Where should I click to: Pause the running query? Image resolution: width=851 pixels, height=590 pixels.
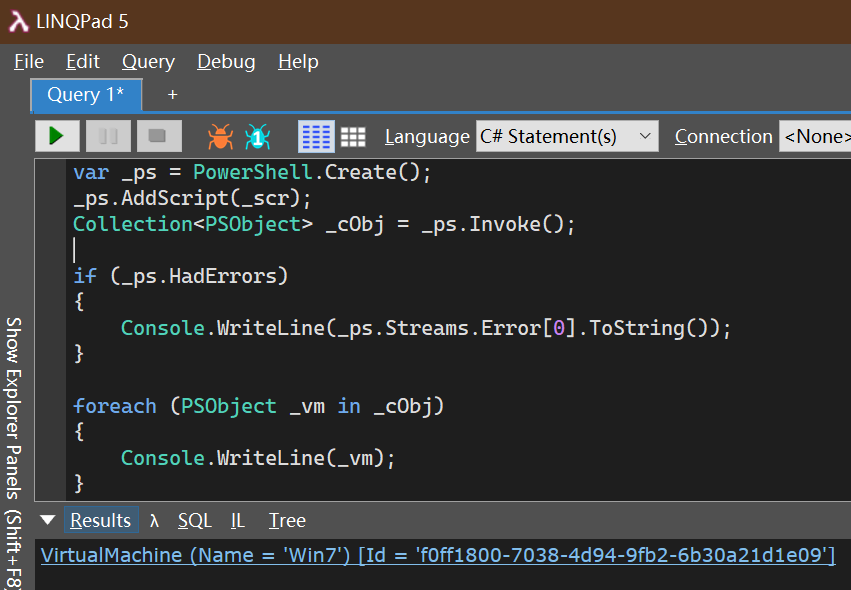click(108, 136)
